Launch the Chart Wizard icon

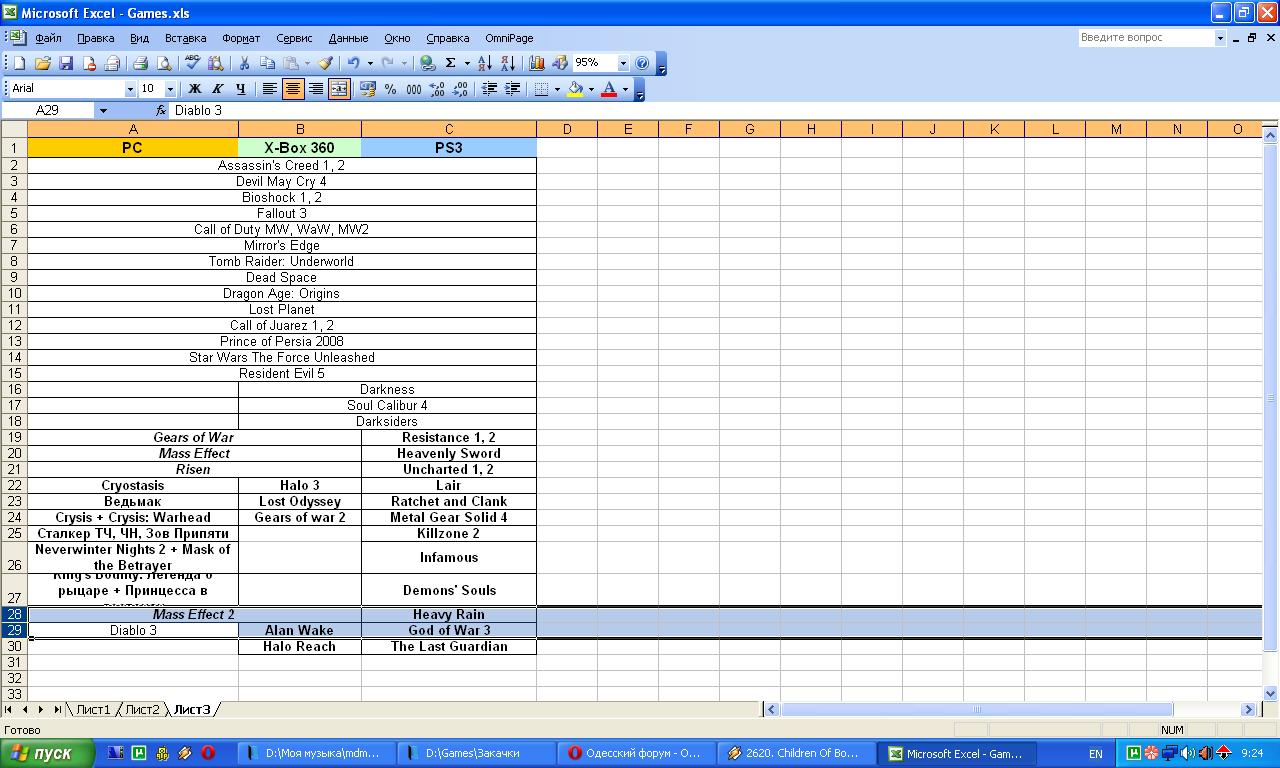pos(537,63)
